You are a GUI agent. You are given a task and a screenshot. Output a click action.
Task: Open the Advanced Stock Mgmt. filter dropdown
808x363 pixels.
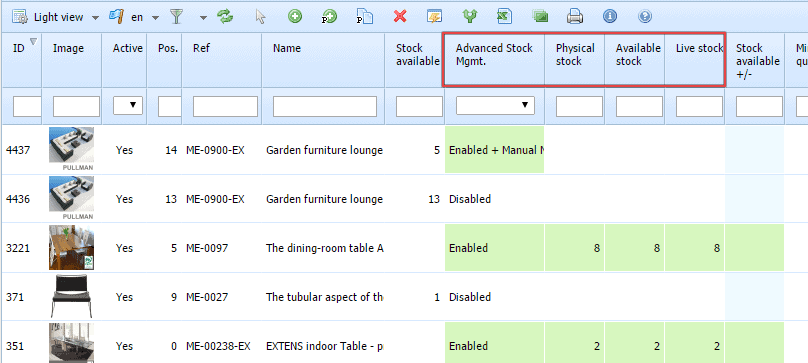495,105
